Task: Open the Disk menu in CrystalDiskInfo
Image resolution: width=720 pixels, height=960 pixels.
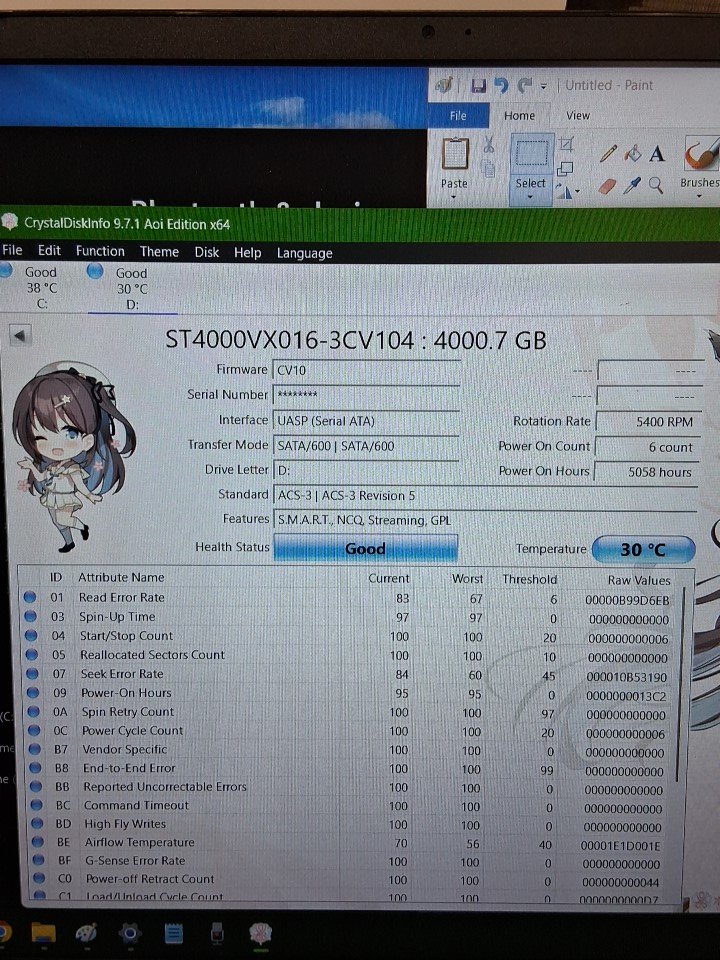Action: click(x=206, y=252)
